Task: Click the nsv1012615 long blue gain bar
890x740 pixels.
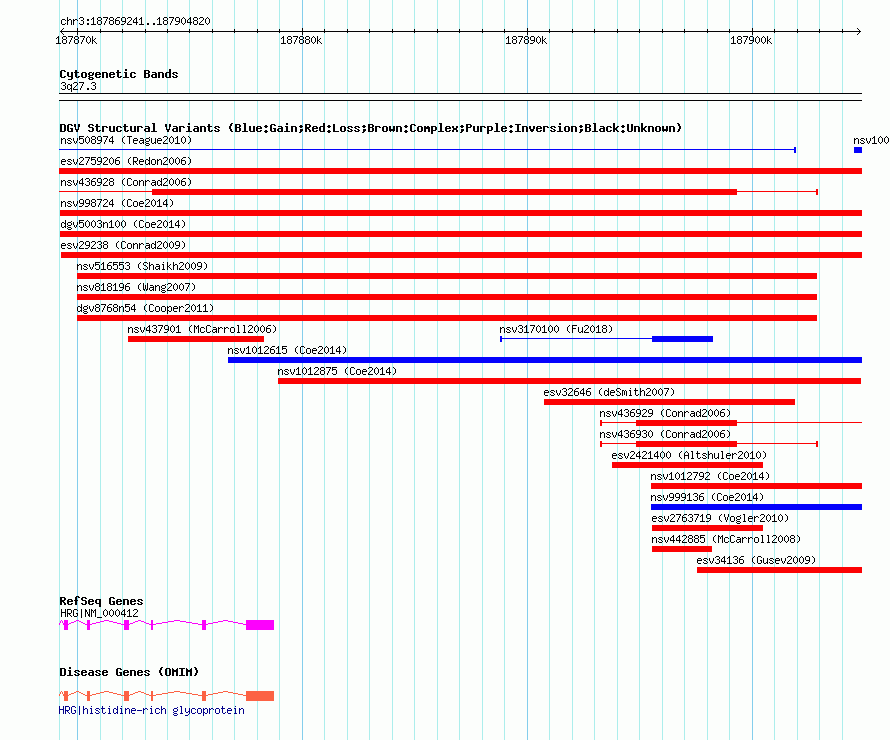Action: 545,360
